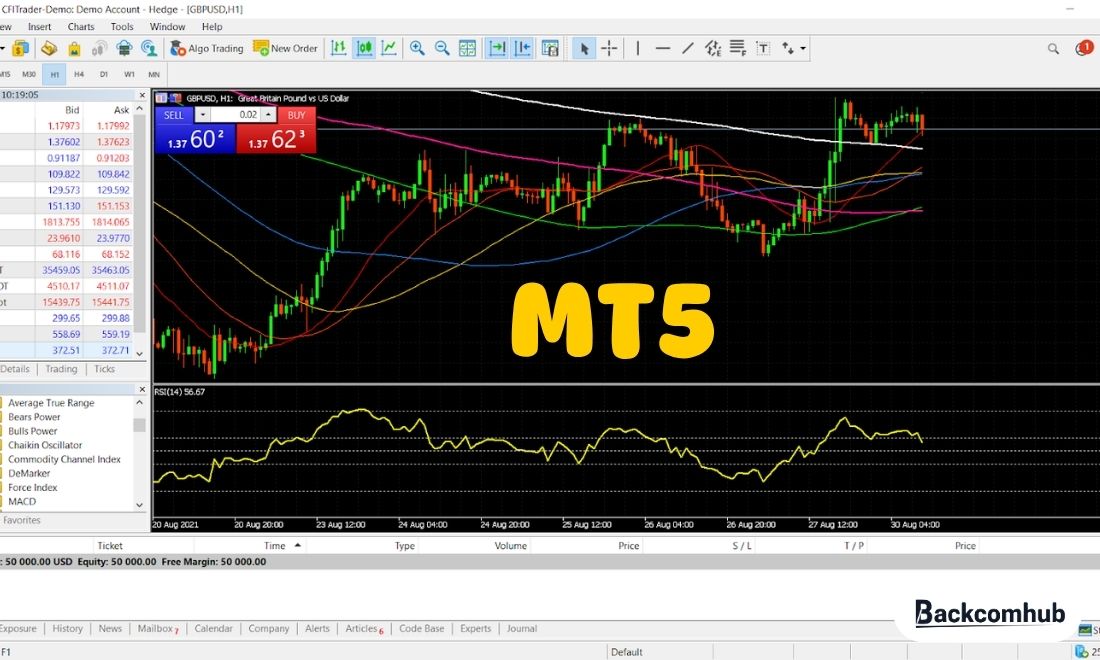
Task: Select the Fibonacci retracement tool
Action: pyautogui.click(x=737, y=48)
